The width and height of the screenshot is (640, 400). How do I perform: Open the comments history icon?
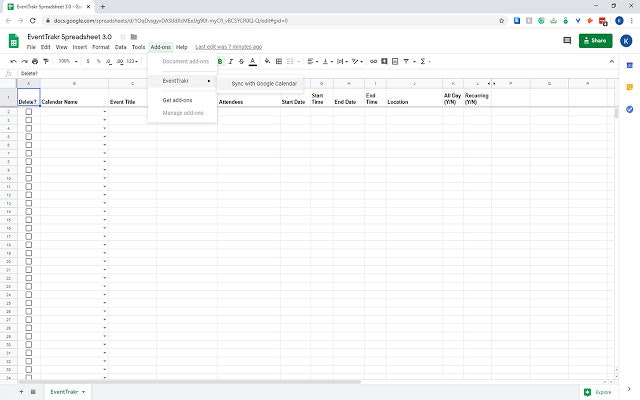(567, 40)
